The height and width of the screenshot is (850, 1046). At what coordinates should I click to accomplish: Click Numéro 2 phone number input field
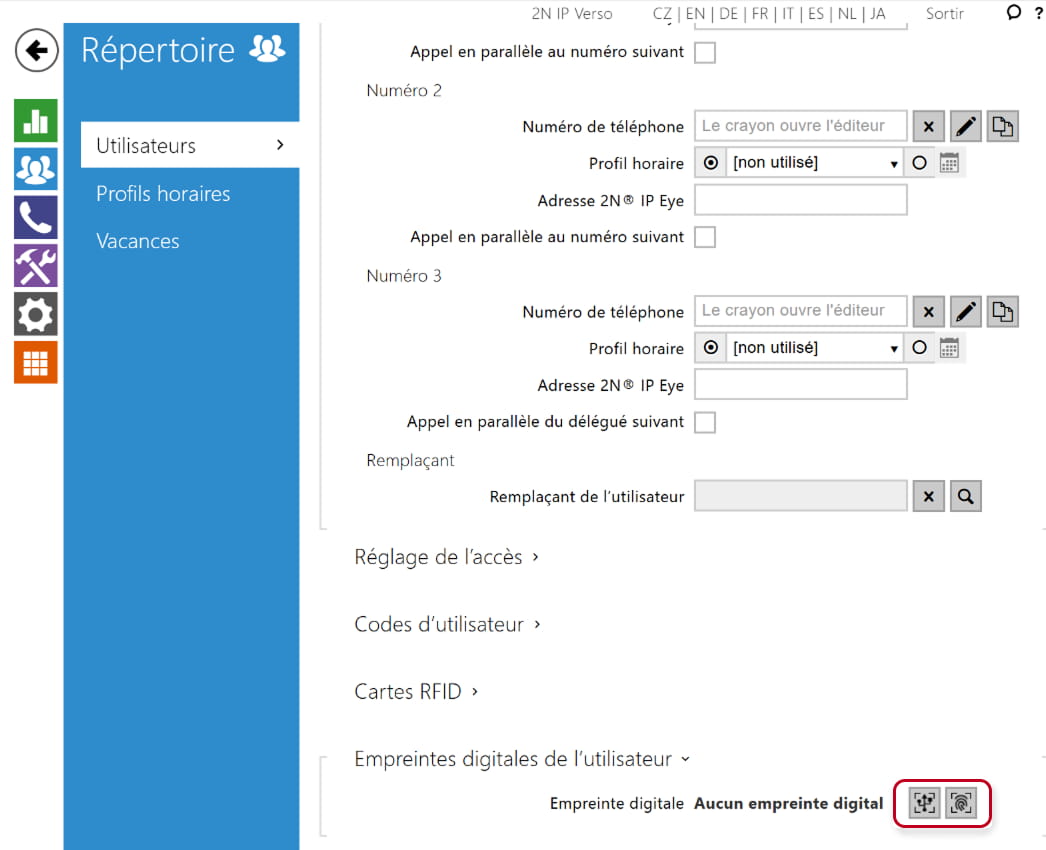point(801,126)
